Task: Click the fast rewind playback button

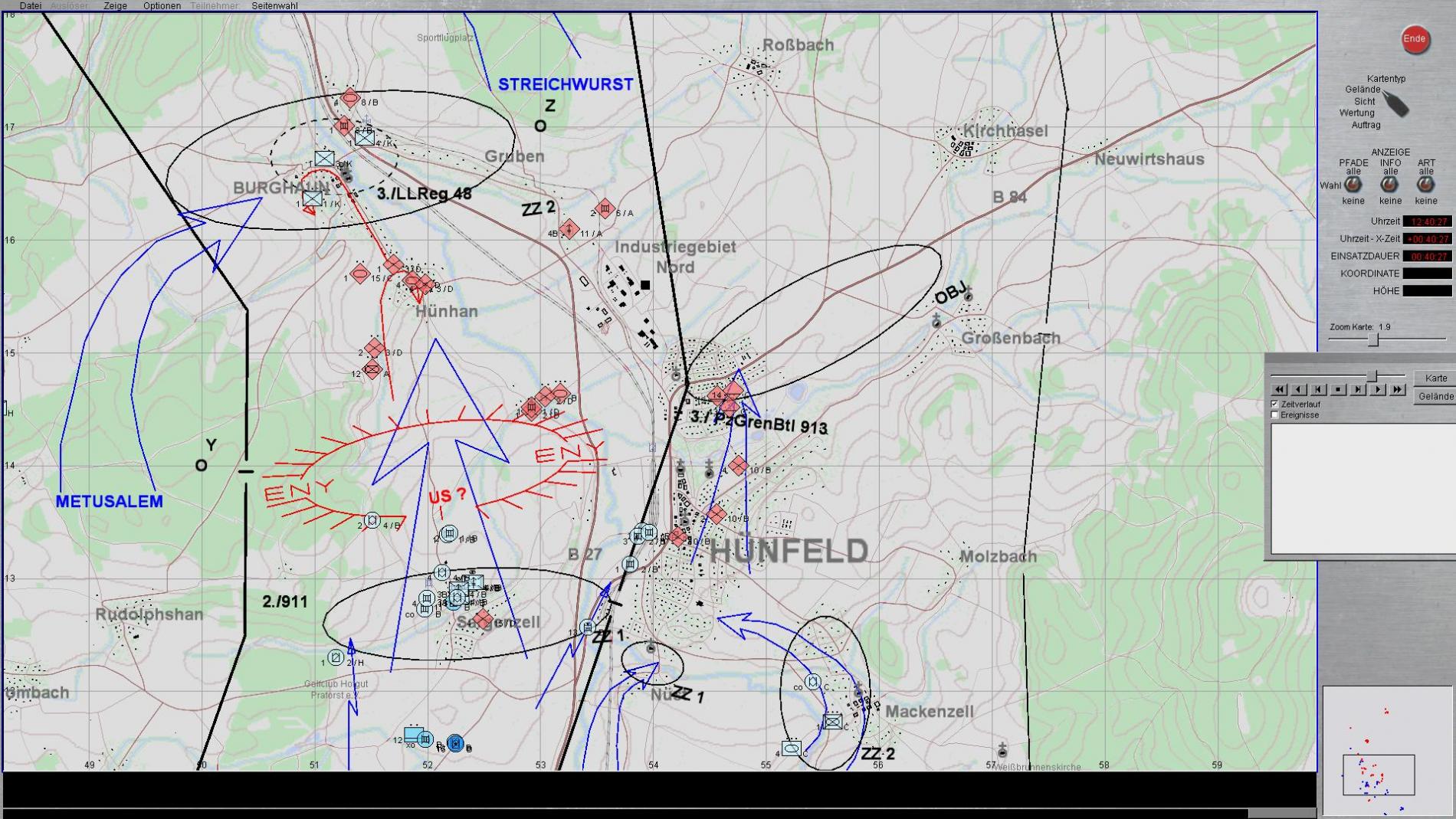Action: [x=1279, y=390]
